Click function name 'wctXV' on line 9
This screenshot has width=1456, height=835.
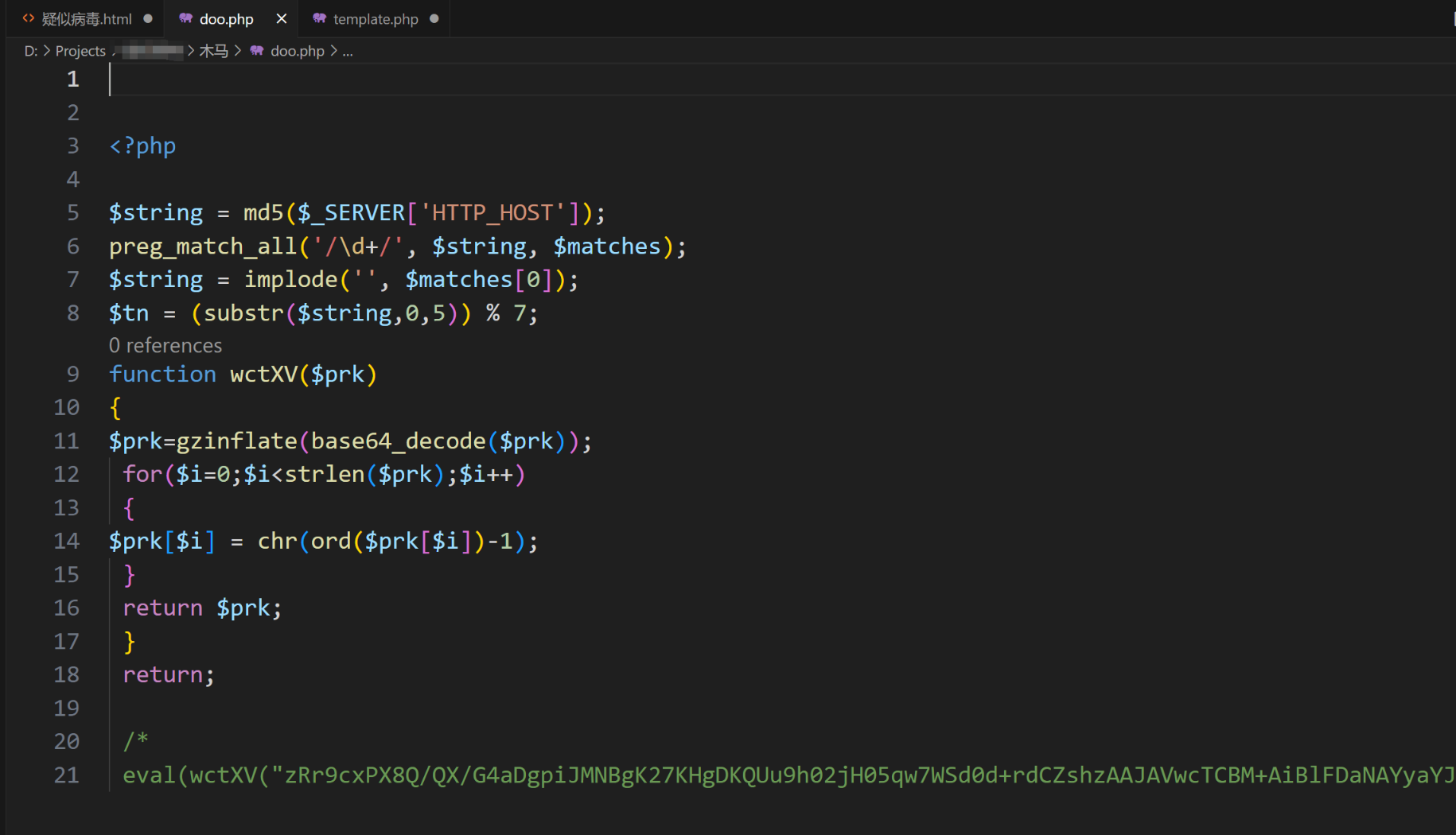pyautogui.click(x=263, y=374)
